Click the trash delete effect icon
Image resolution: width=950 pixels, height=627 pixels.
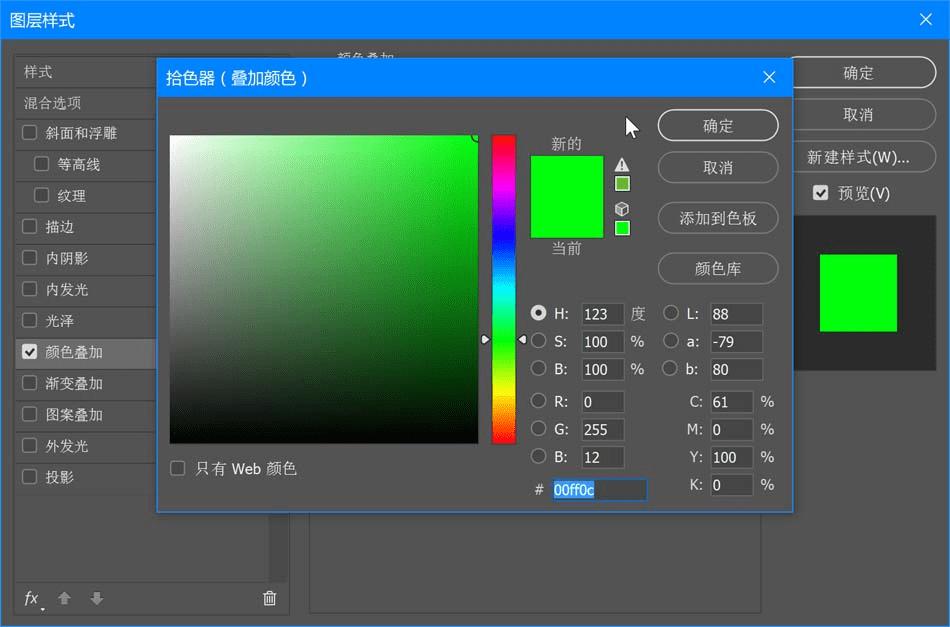270,599
